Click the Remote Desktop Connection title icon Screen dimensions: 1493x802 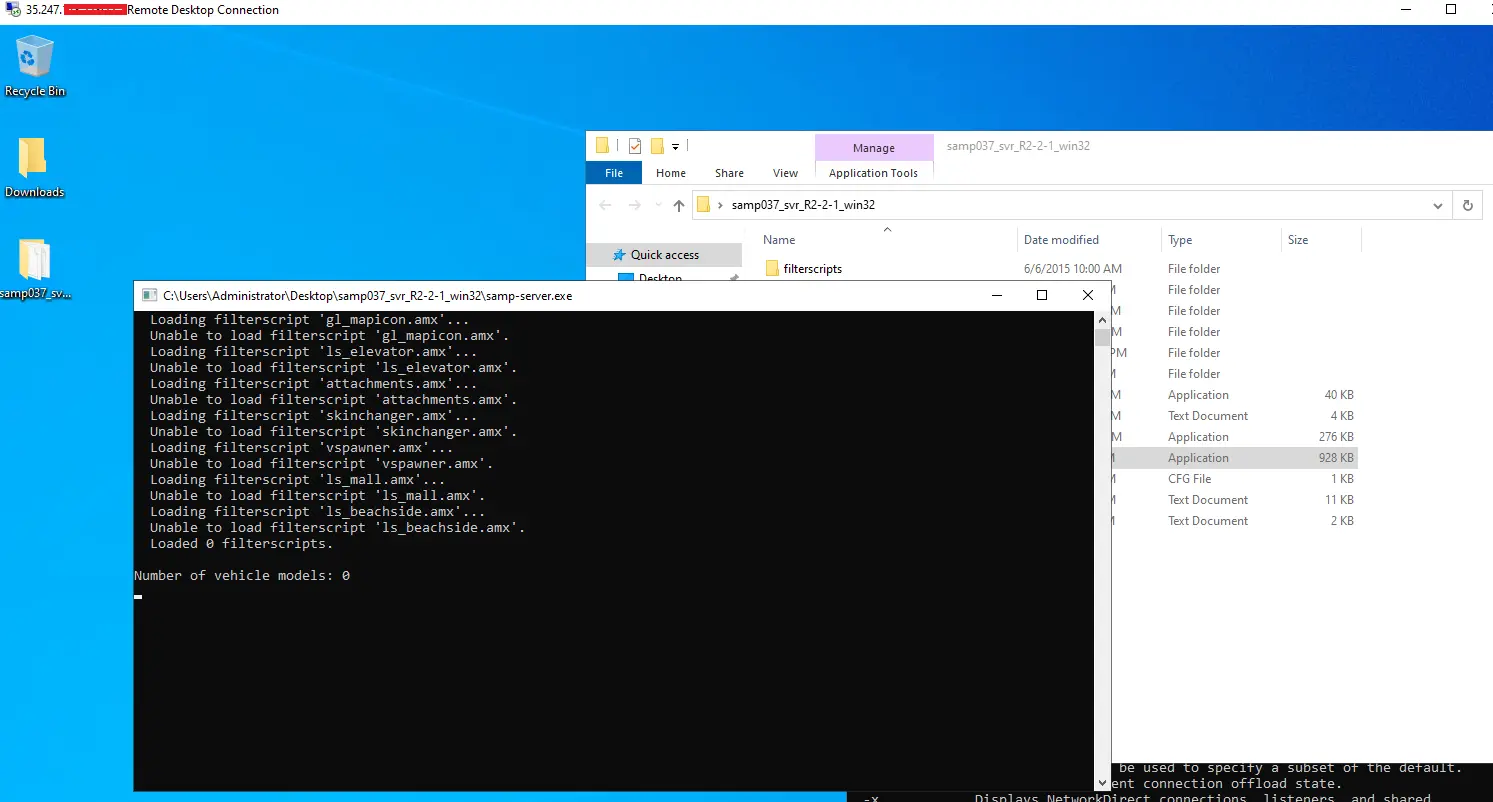click(13, 9)
